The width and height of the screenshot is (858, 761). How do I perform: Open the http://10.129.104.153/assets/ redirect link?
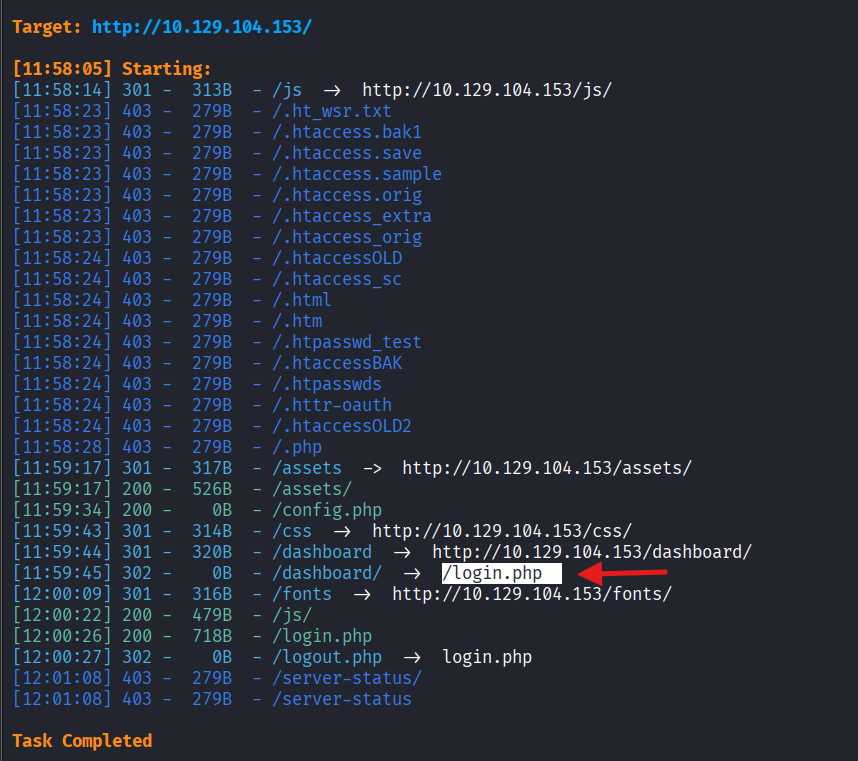click(x=546, y=468)
